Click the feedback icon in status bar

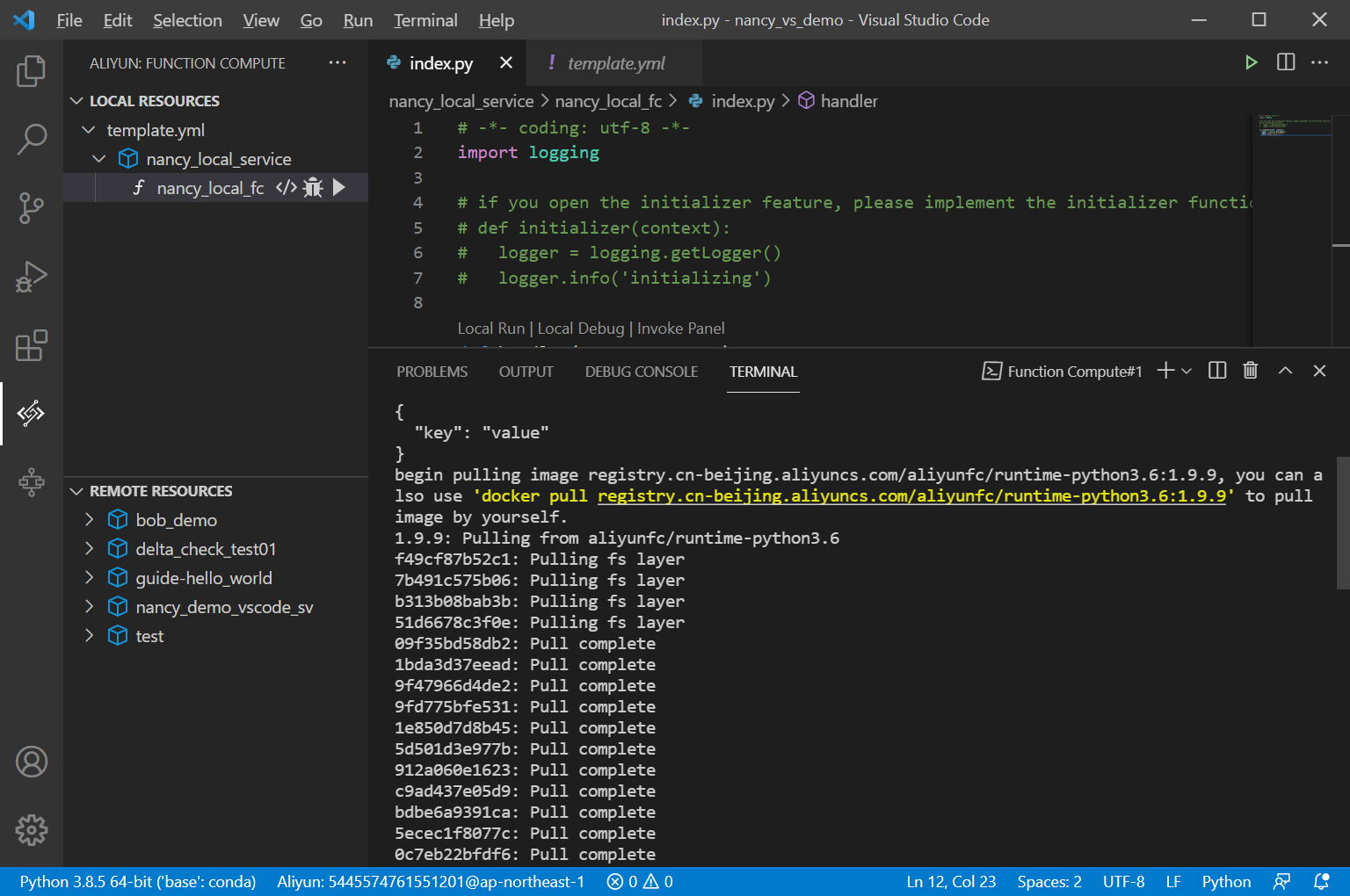(1282, 881)
